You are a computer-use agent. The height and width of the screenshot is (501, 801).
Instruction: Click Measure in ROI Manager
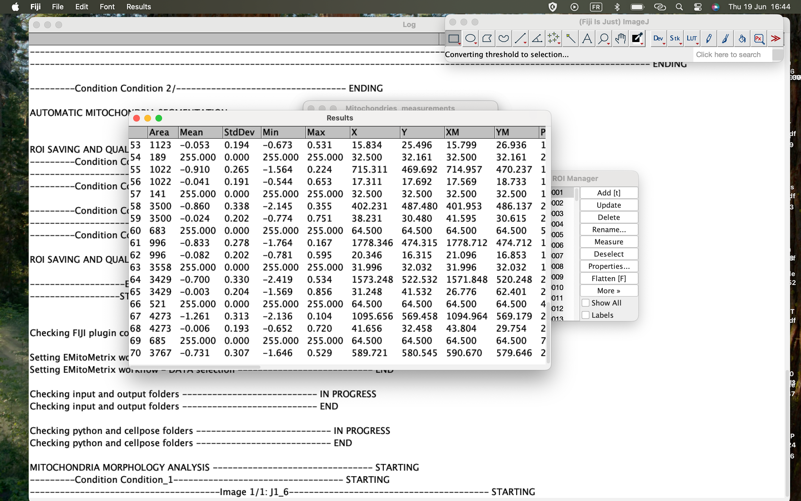[608, 242]
